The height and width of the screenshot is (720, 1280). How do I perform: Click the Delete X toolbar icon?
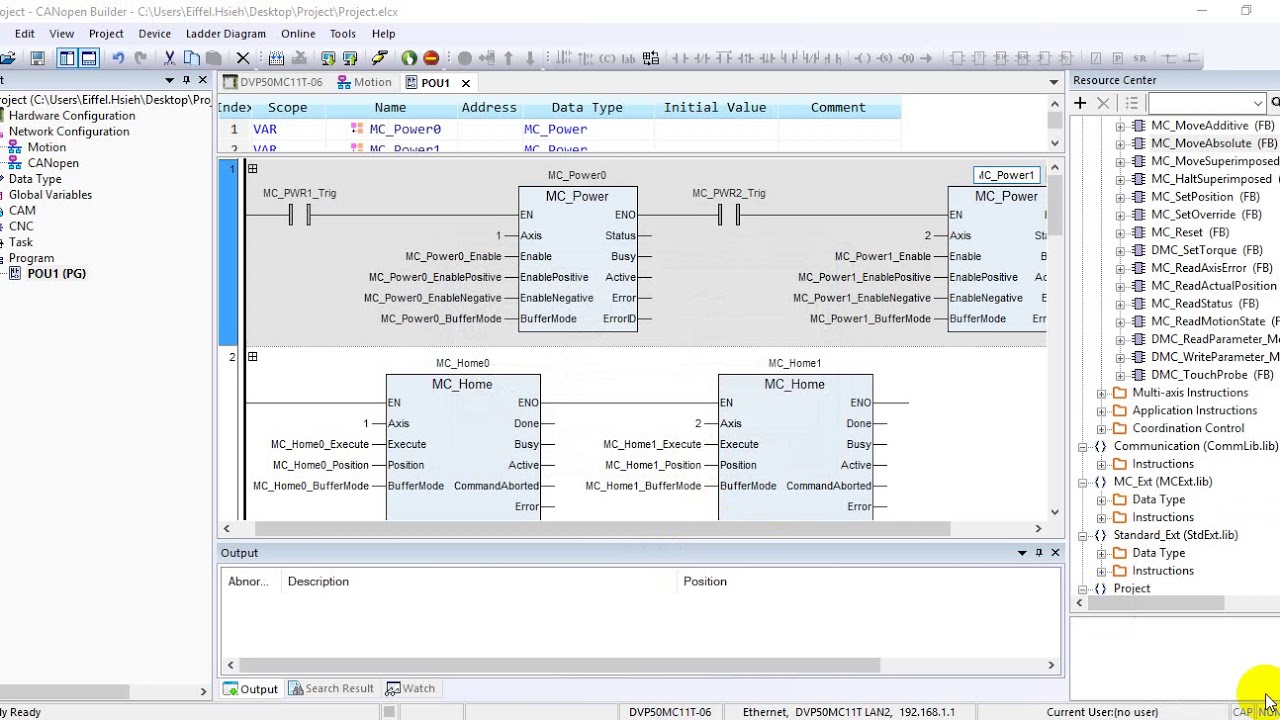point(242,58)
